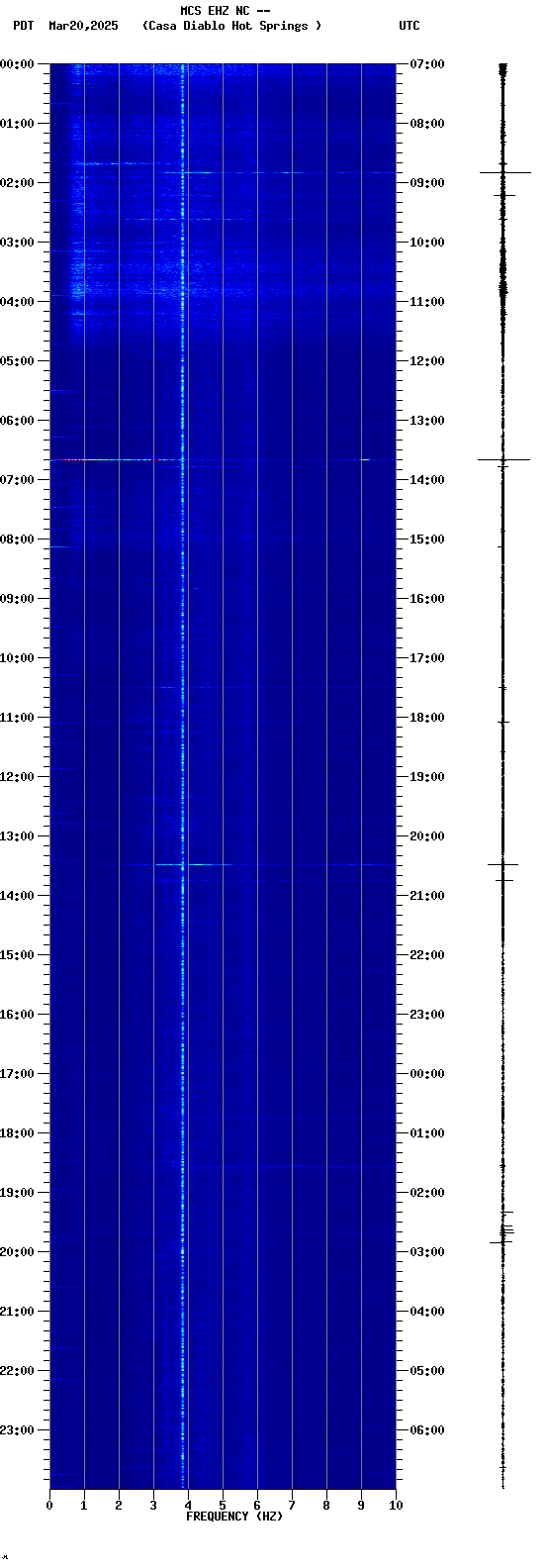Click the 21:00 UTC time label
This screenshot has width=546, height=1568.
click(x=426, y=895)
